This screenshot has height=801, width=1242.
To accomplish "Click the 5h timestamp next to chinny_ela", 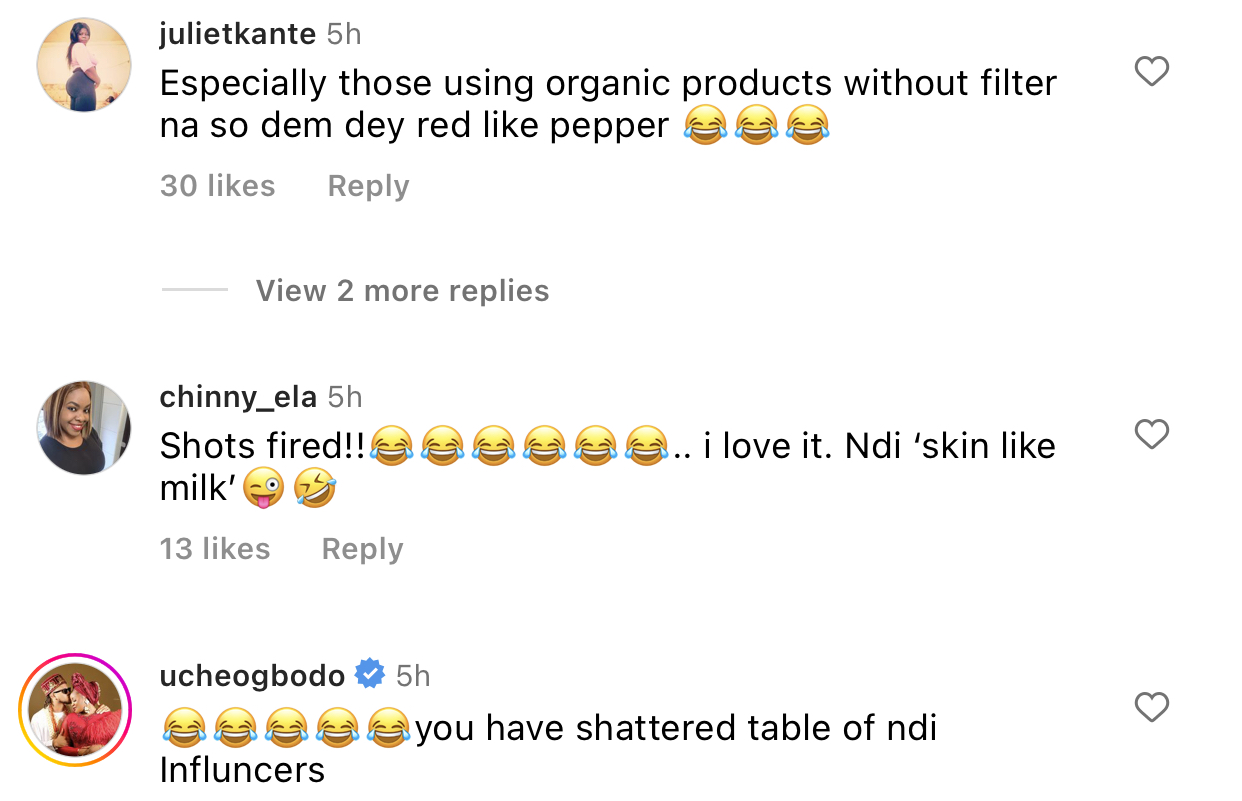I will (345, 397).
